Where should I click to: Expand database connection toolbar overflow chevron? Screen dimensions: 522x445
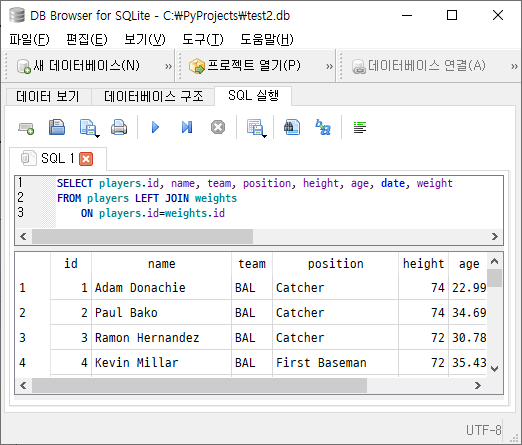(514, 66)
